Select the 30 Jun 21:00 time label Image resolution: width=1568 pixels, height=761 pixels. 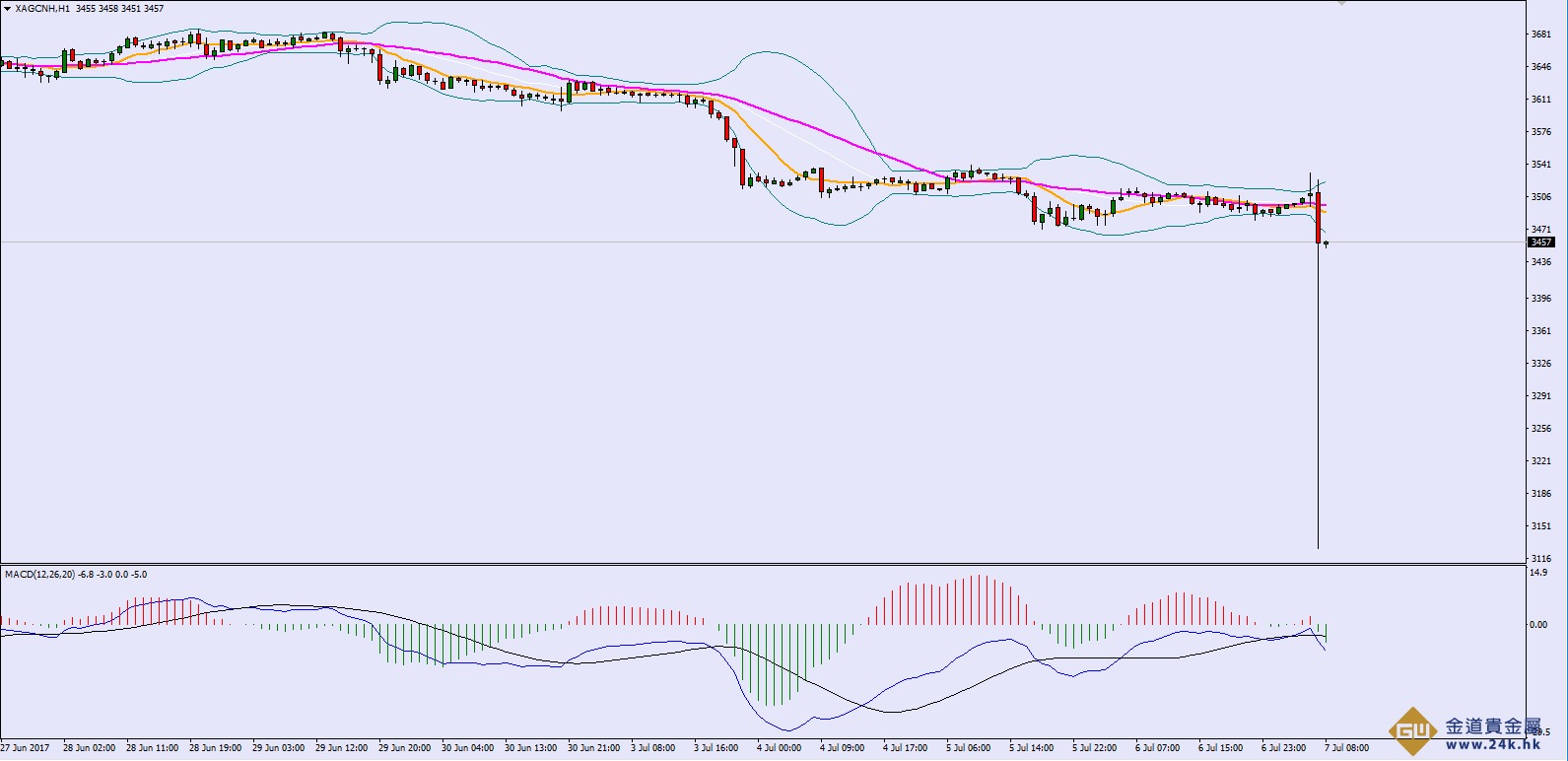[594, 748]
